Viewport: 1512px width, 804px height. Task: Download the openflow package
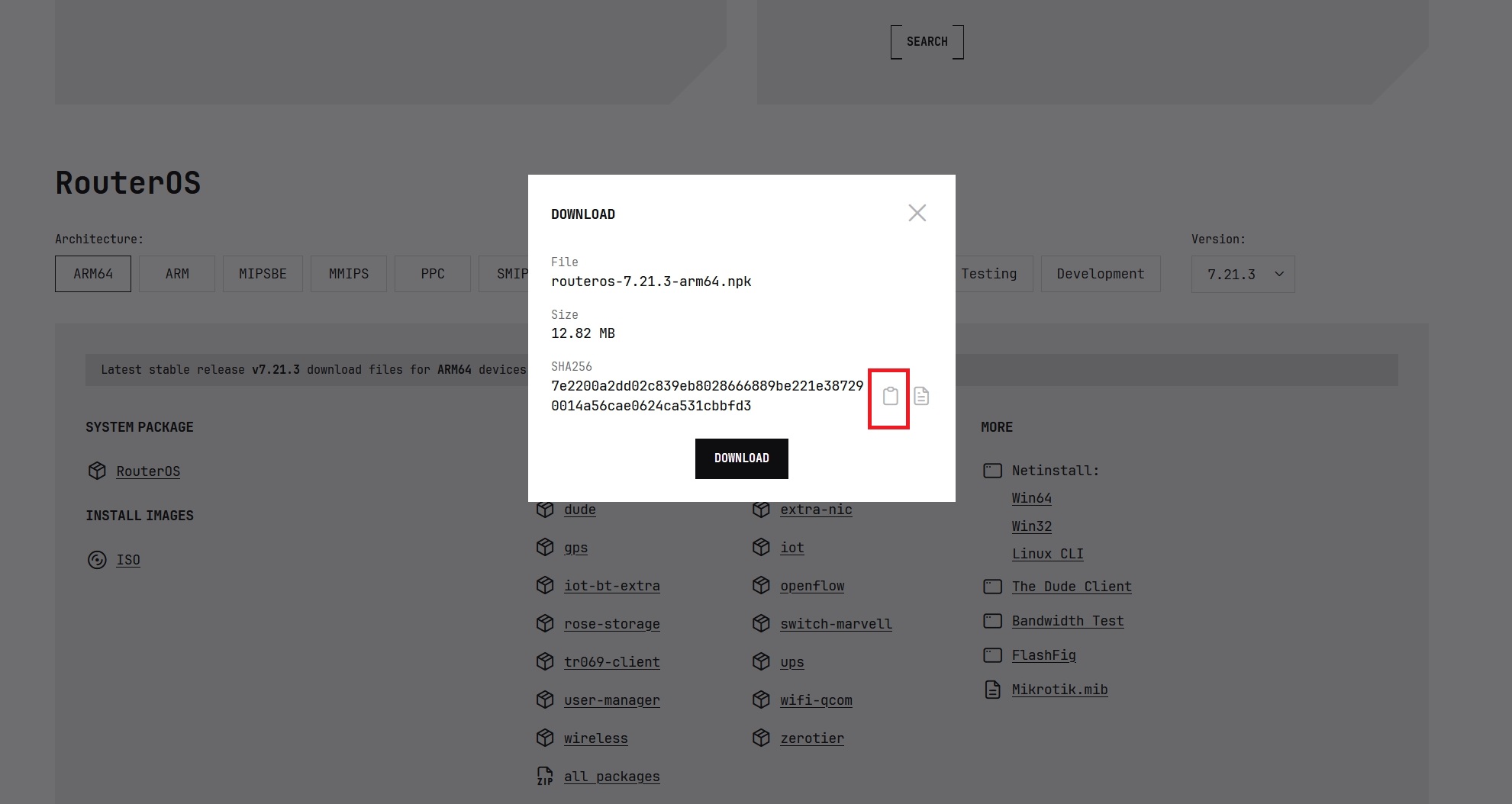pyautogui.click(x=812, y=586)
